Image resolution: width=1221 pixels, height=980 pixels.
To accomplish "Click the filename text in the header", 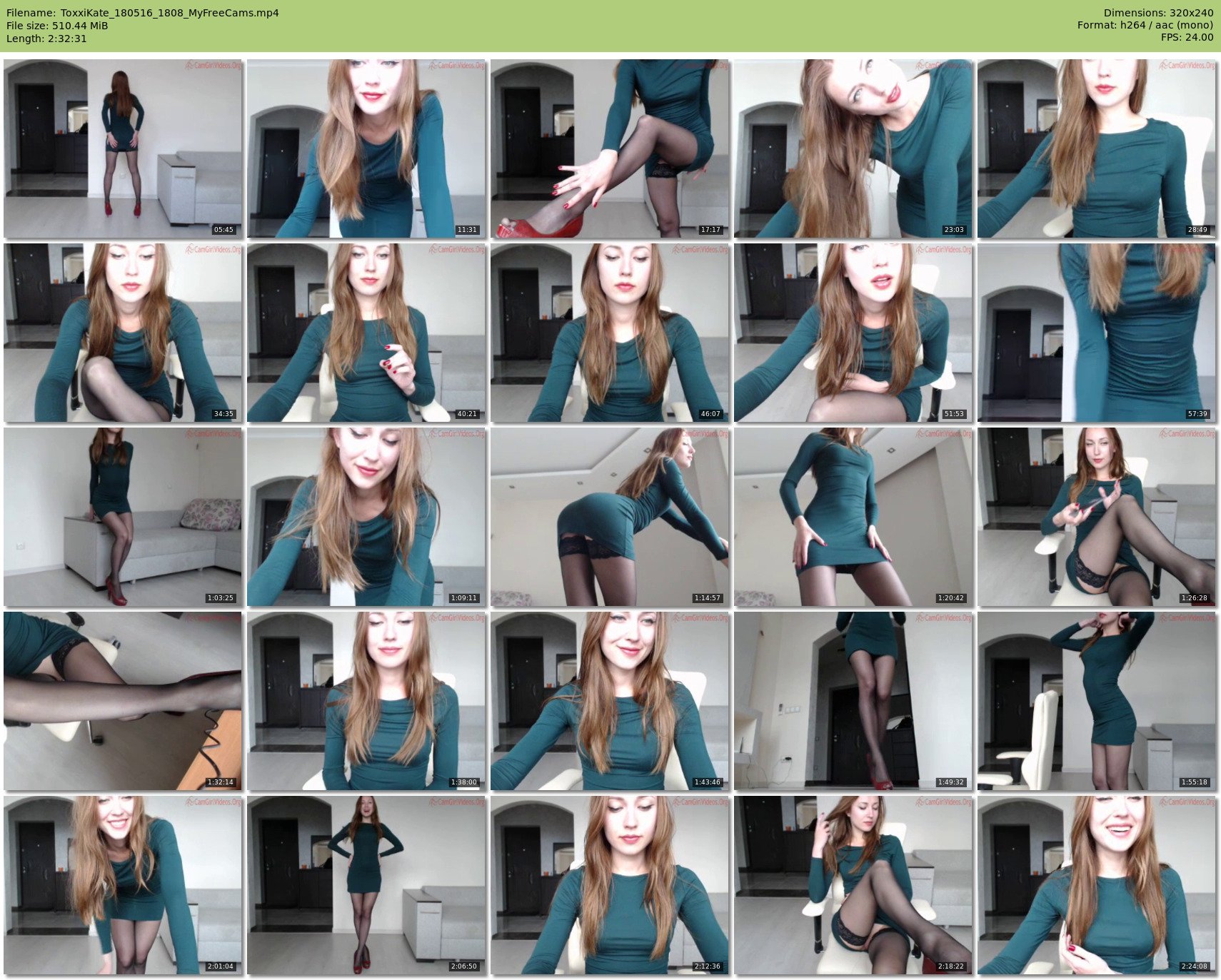I will pos(143,13).
